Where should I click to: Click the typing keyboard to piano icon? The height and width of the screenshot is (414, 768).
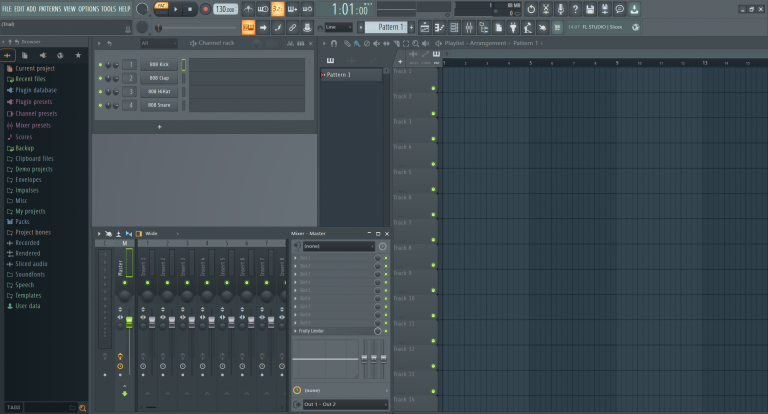coord(248,27)
